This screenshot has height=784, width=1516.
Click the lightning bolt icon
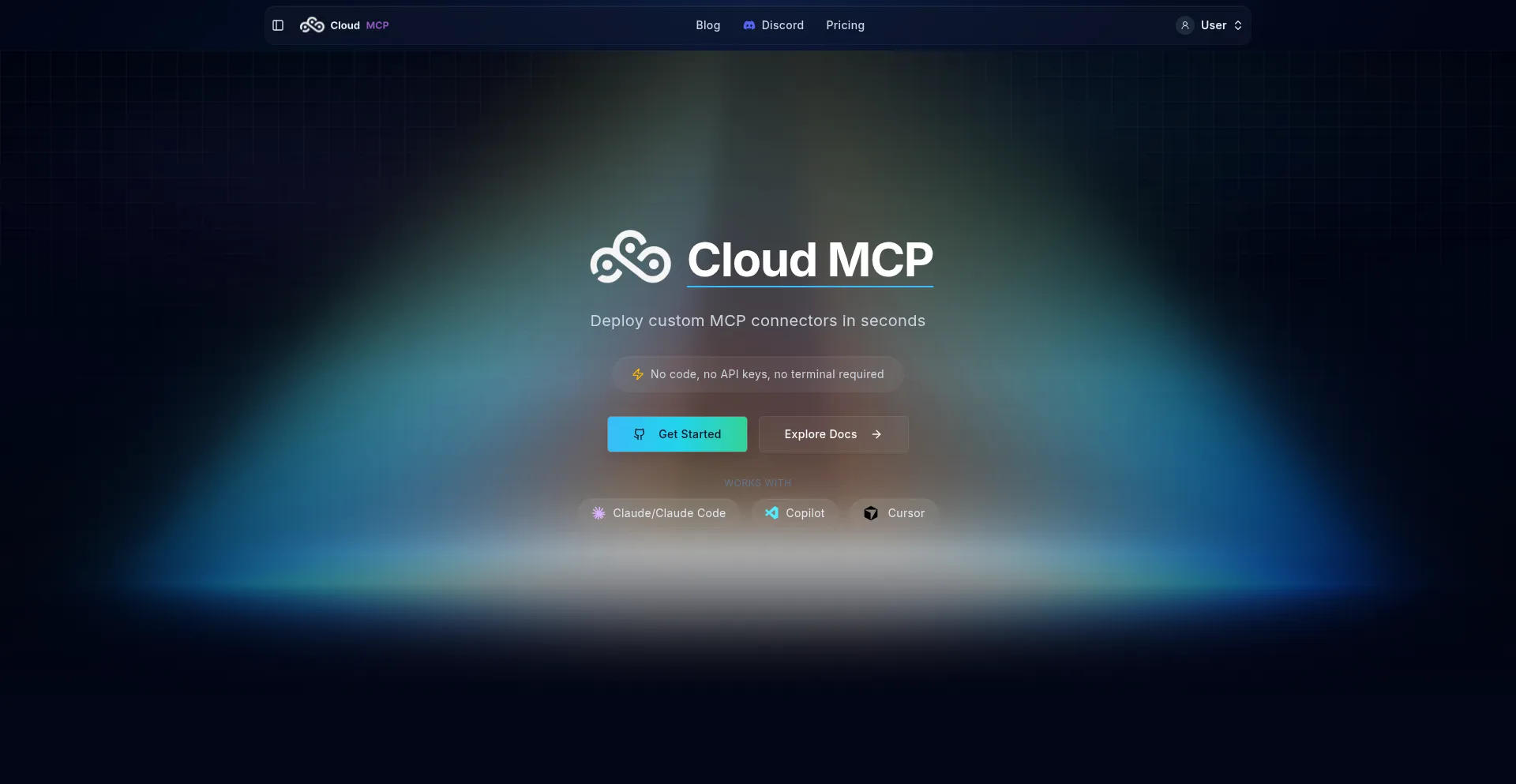tap(638, 374)
